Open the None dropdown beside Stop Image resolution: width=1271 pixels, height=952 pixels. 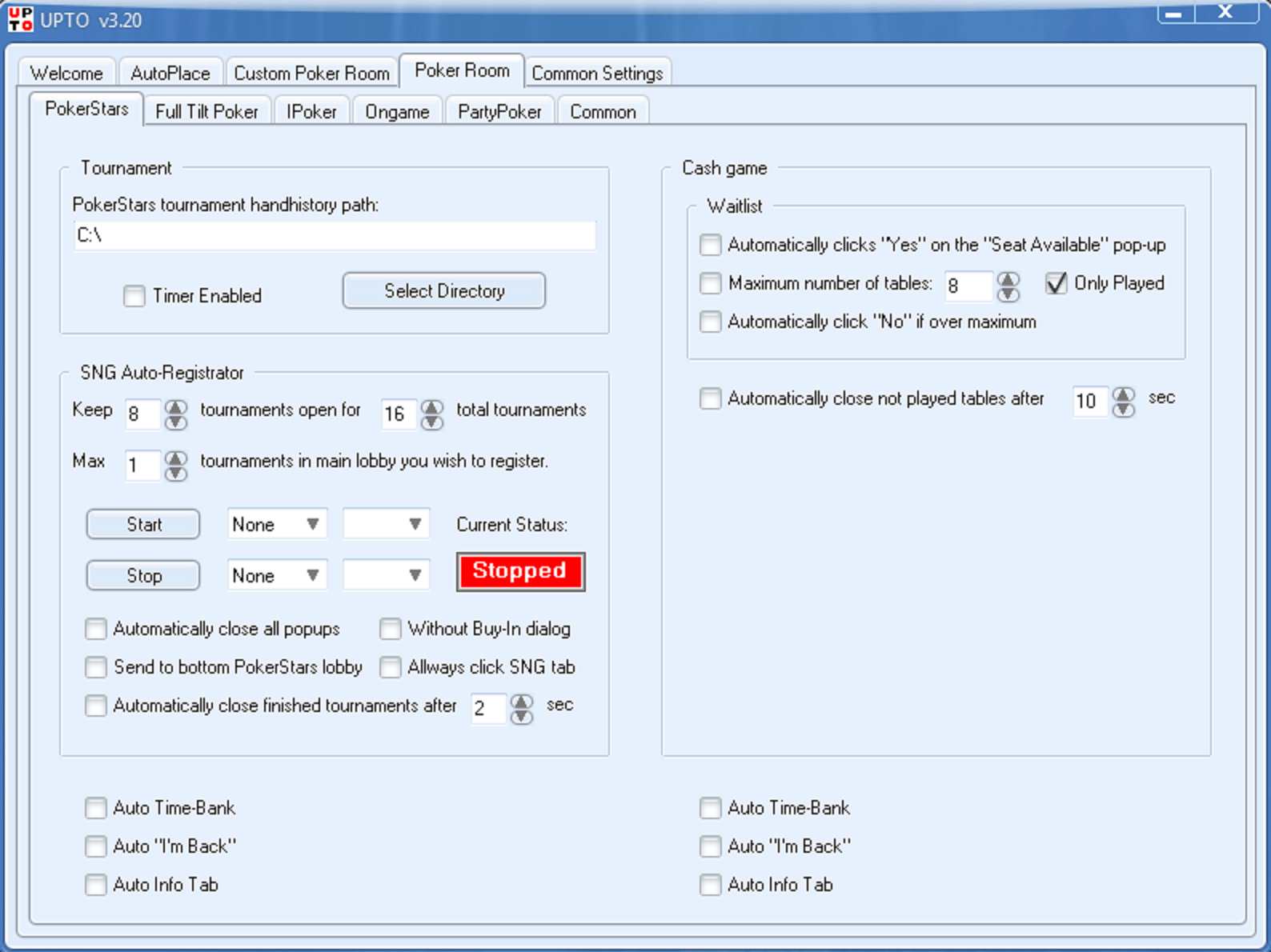(x=277, y=575)
